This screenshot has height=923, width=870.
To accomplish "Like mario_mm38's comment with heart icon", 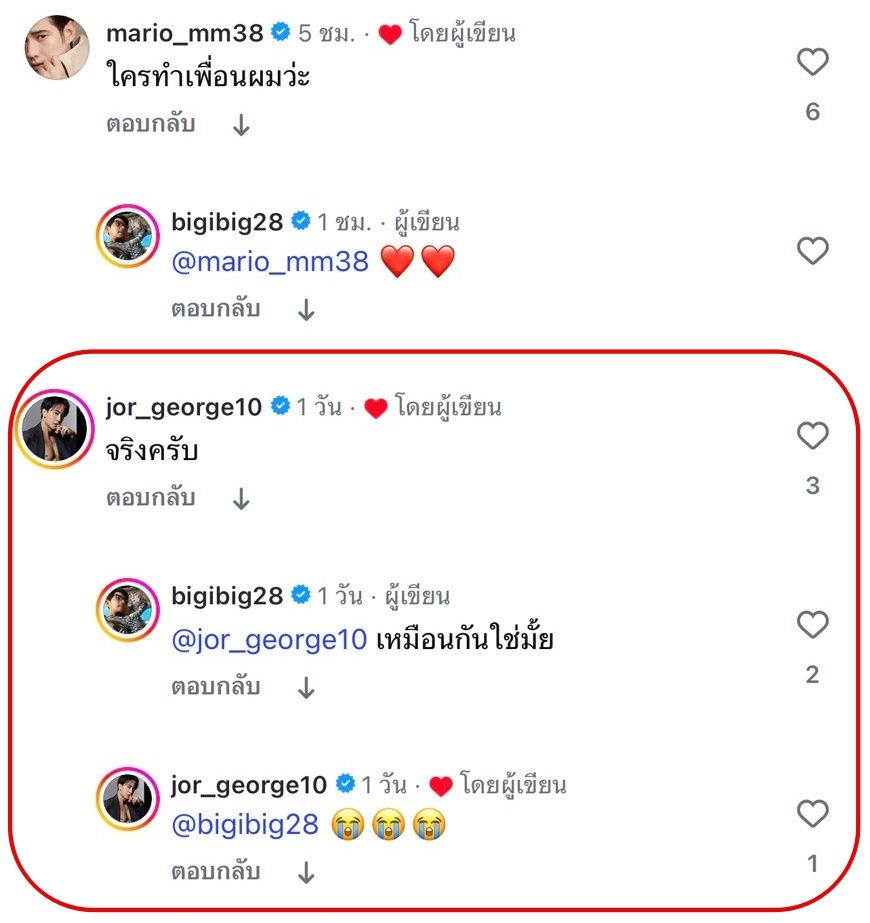I will click(812, 63).
